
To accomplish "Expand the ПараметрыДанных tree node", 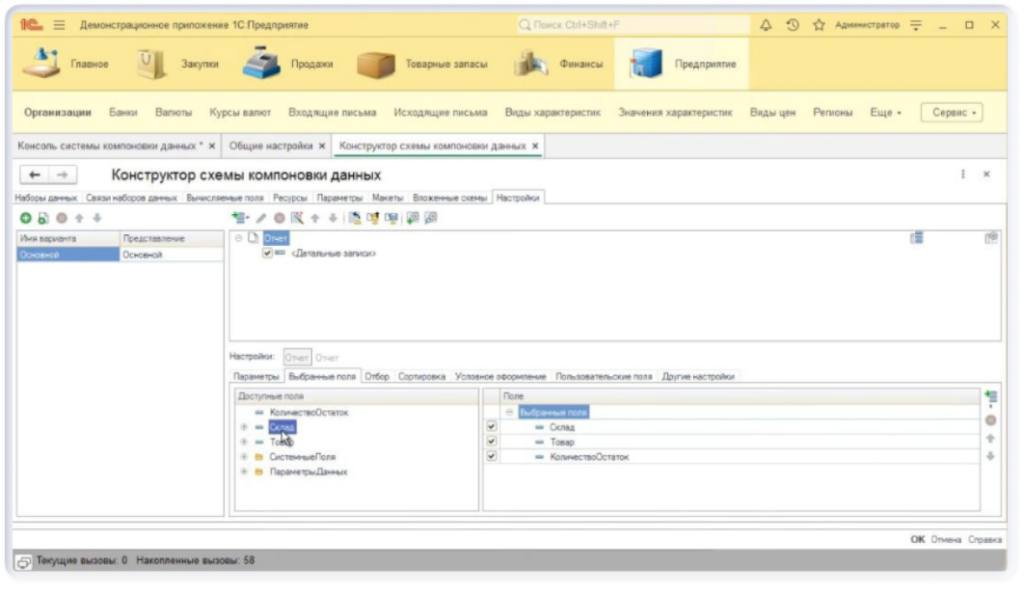I will tap(244, 472).
